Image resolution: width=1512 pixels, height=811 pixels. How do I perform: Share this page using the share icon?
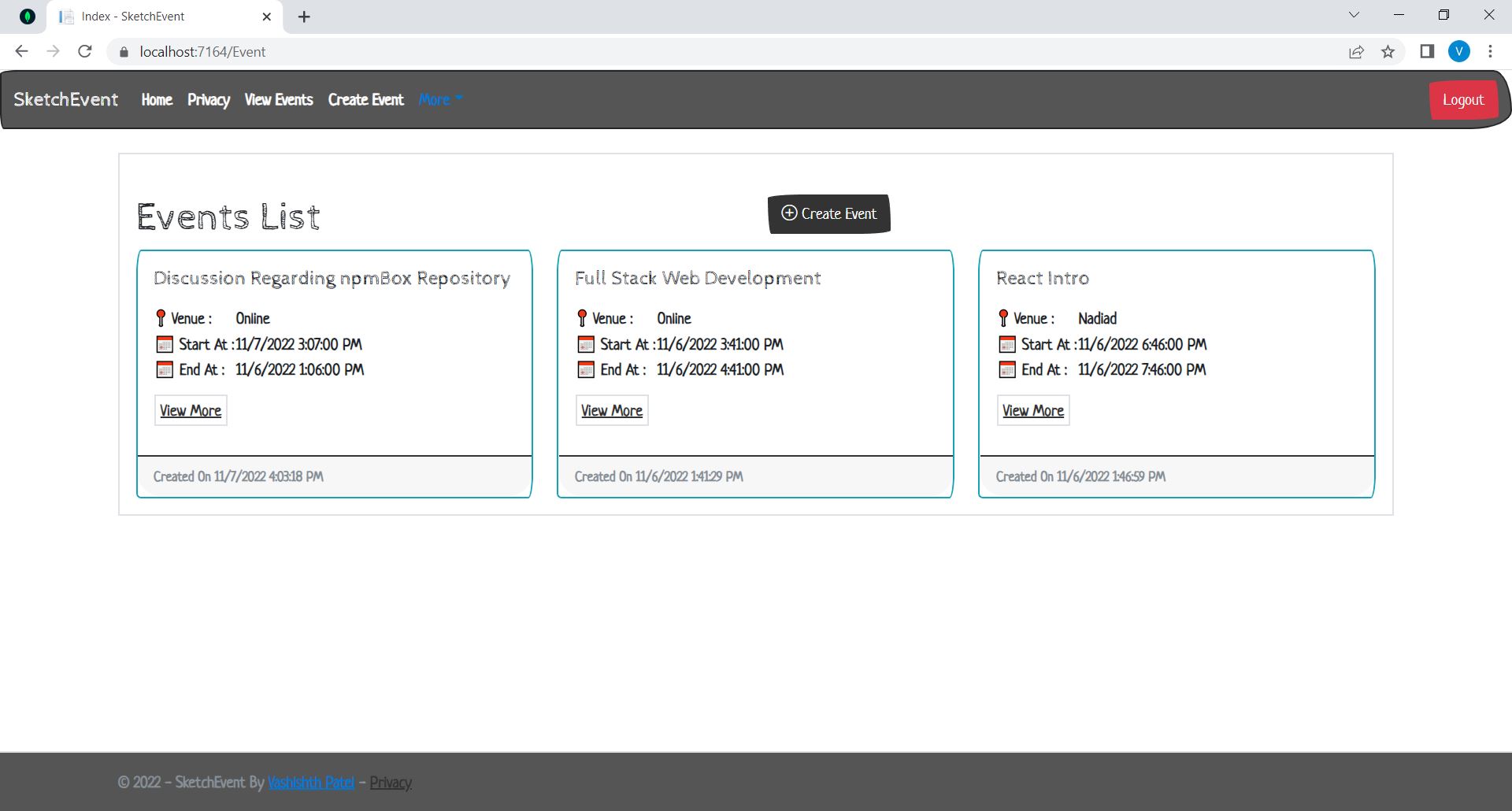click(1356, 52)
